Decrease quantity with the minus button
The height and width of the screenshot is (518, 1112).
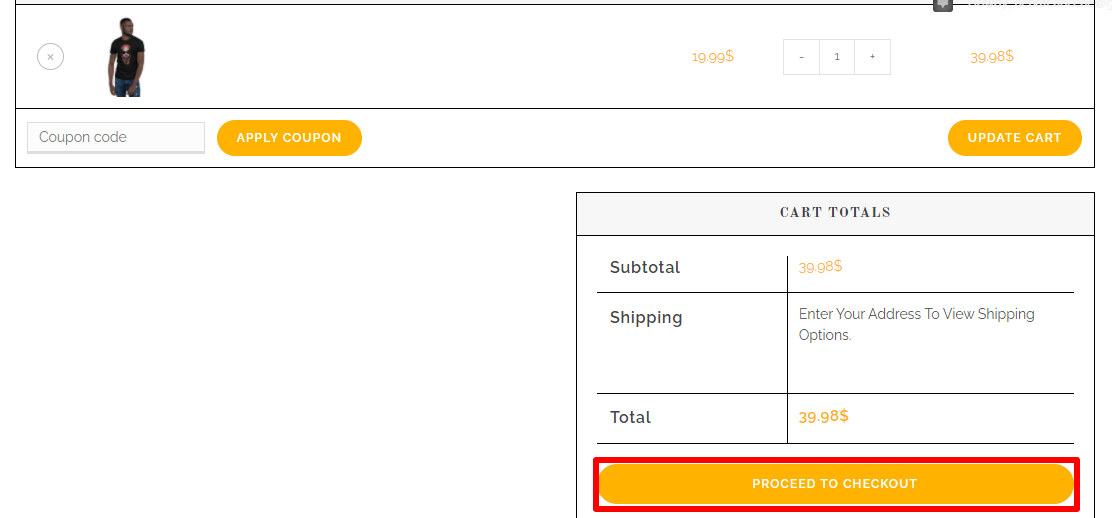(x=801, y=57)
